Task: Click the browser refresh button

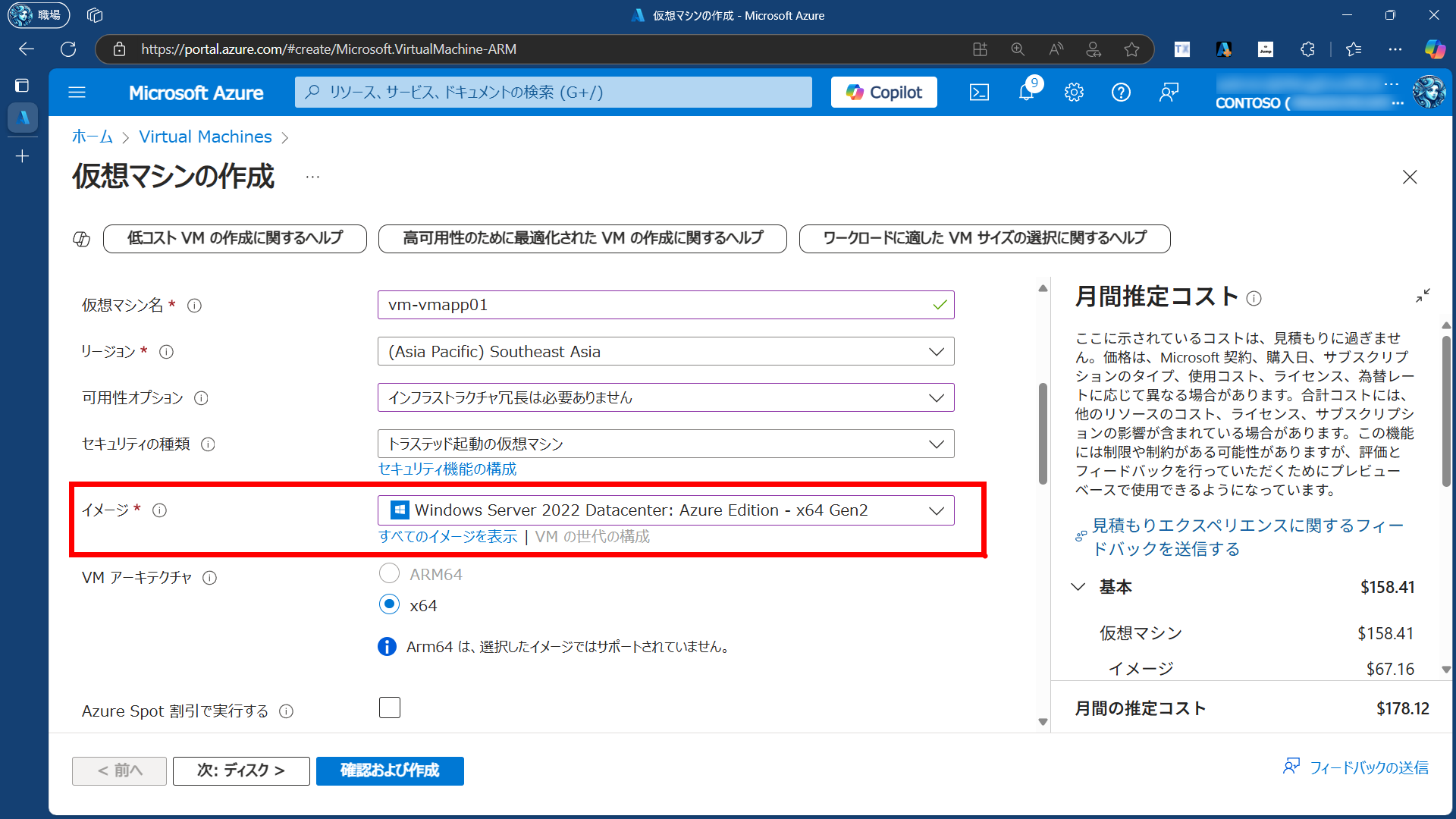Action: [68, 49]
